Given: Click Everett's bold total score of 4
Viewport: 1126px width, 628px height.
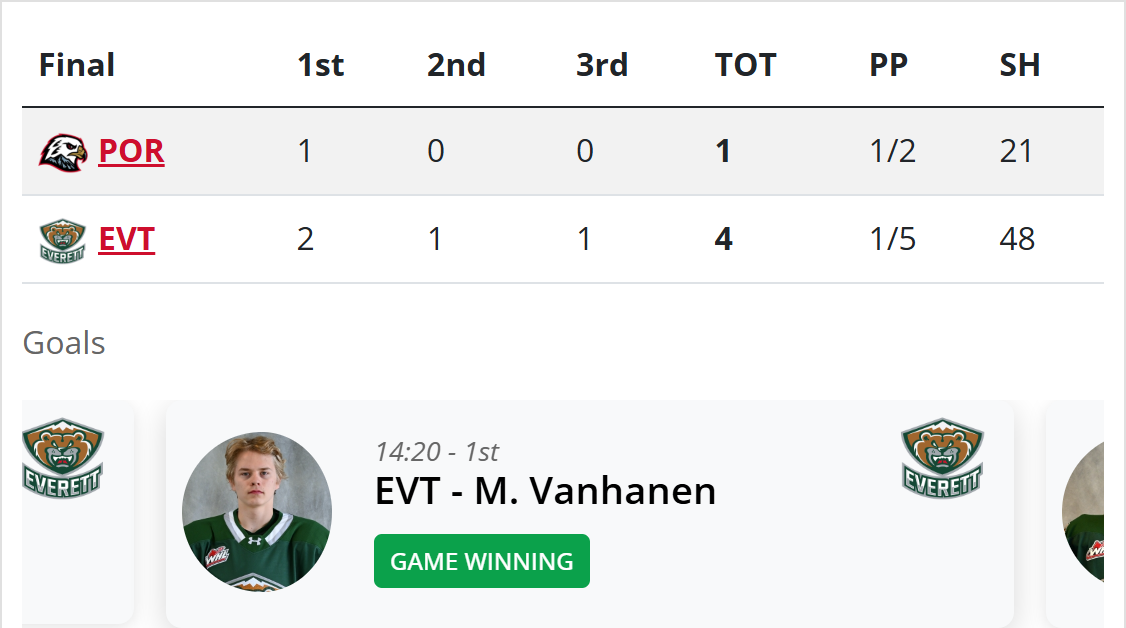Looking at the screenshot, I should point(723,240).
